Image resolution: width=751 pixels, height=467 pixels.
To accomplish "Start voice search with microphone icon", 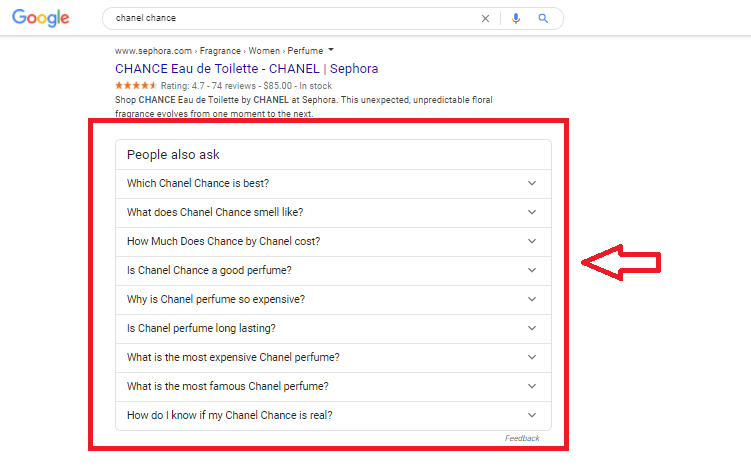I will coord(516,18).
